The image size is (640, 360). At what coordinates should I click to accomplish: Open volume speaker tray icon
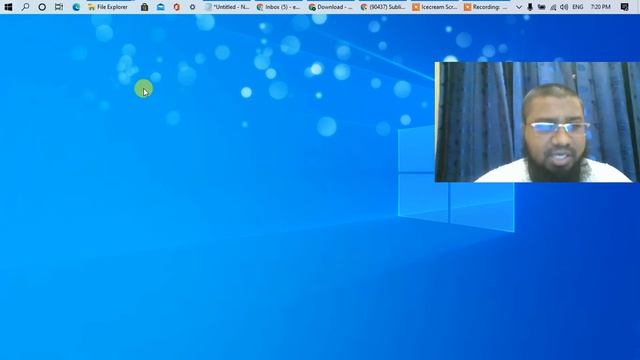(x=564, y=7)
